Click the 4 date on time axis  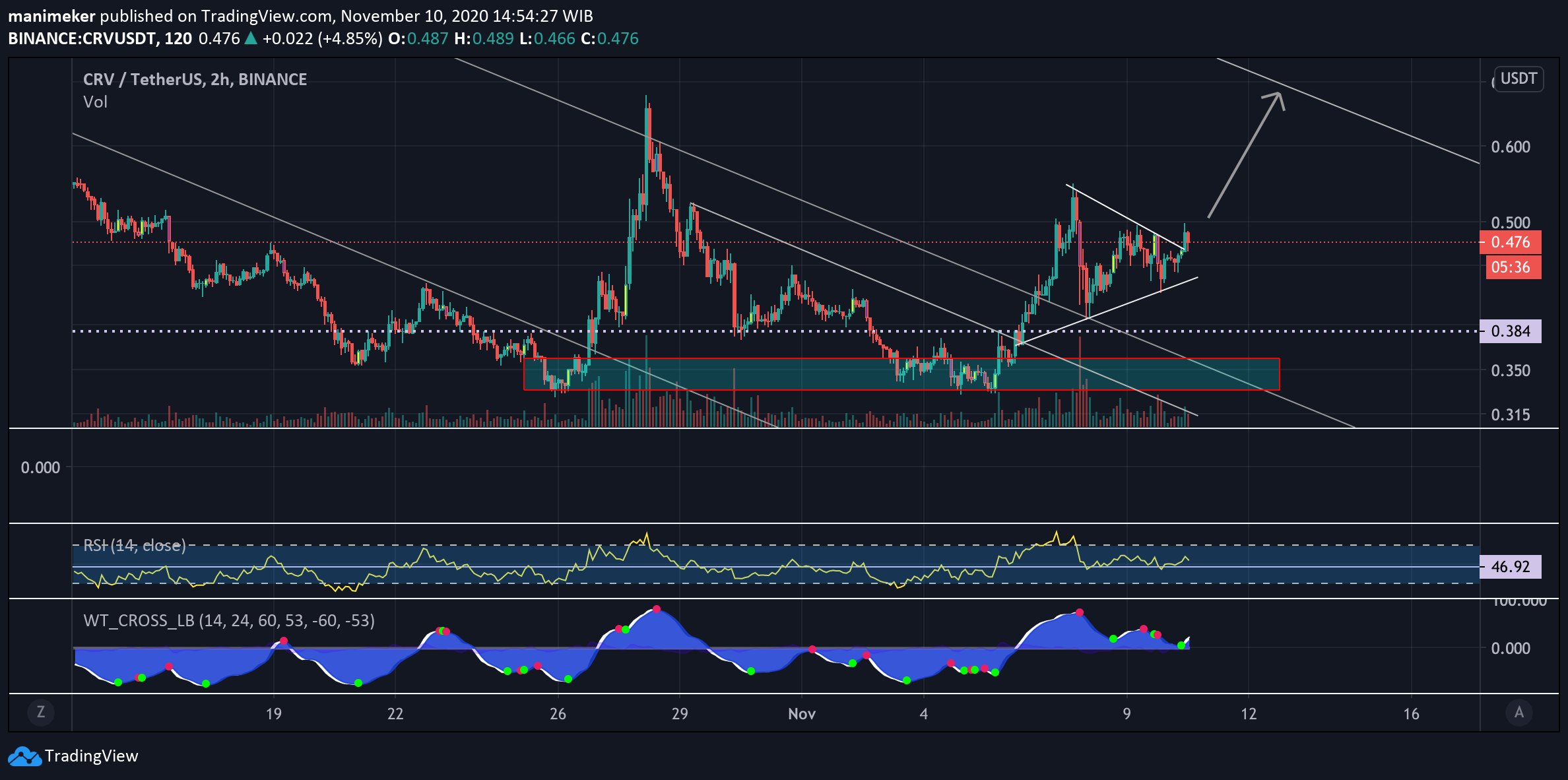point(924,714)
